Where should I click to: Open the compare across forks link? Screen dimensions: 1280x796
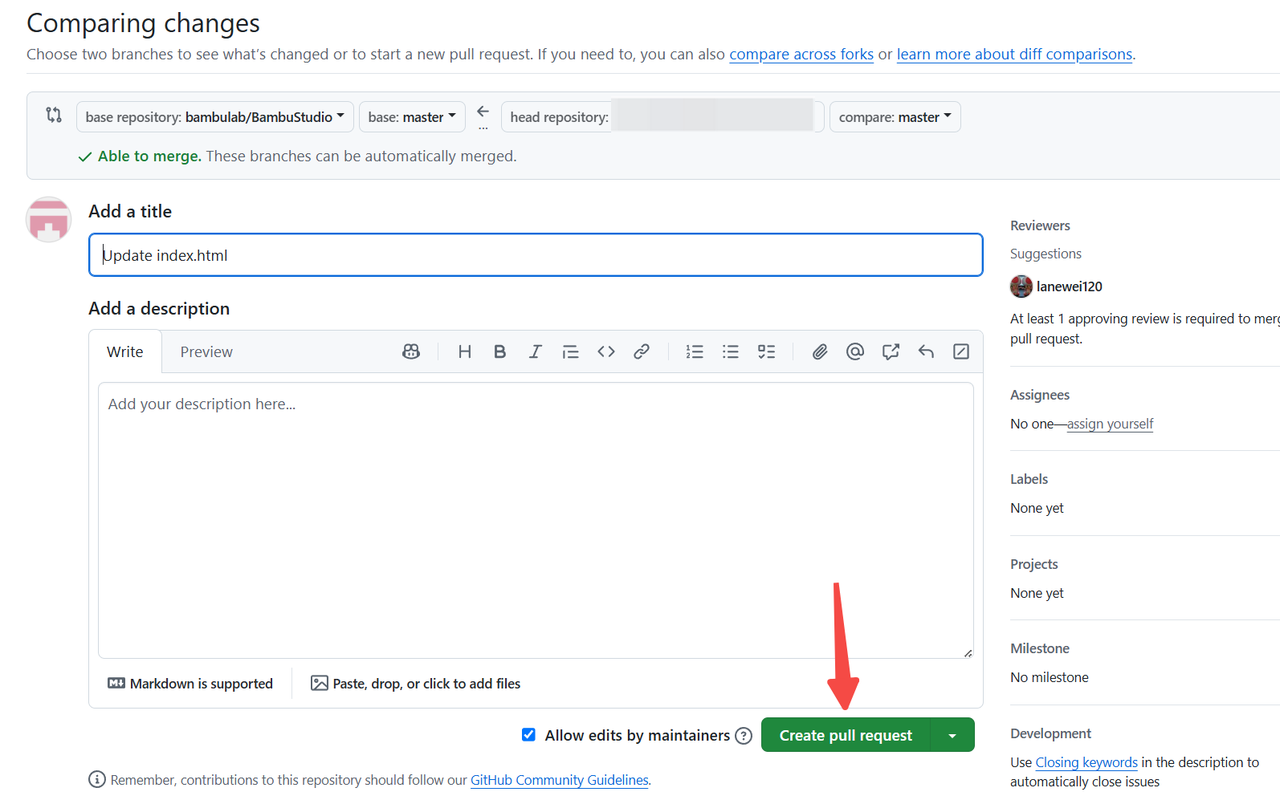click(x=802, y=54)
